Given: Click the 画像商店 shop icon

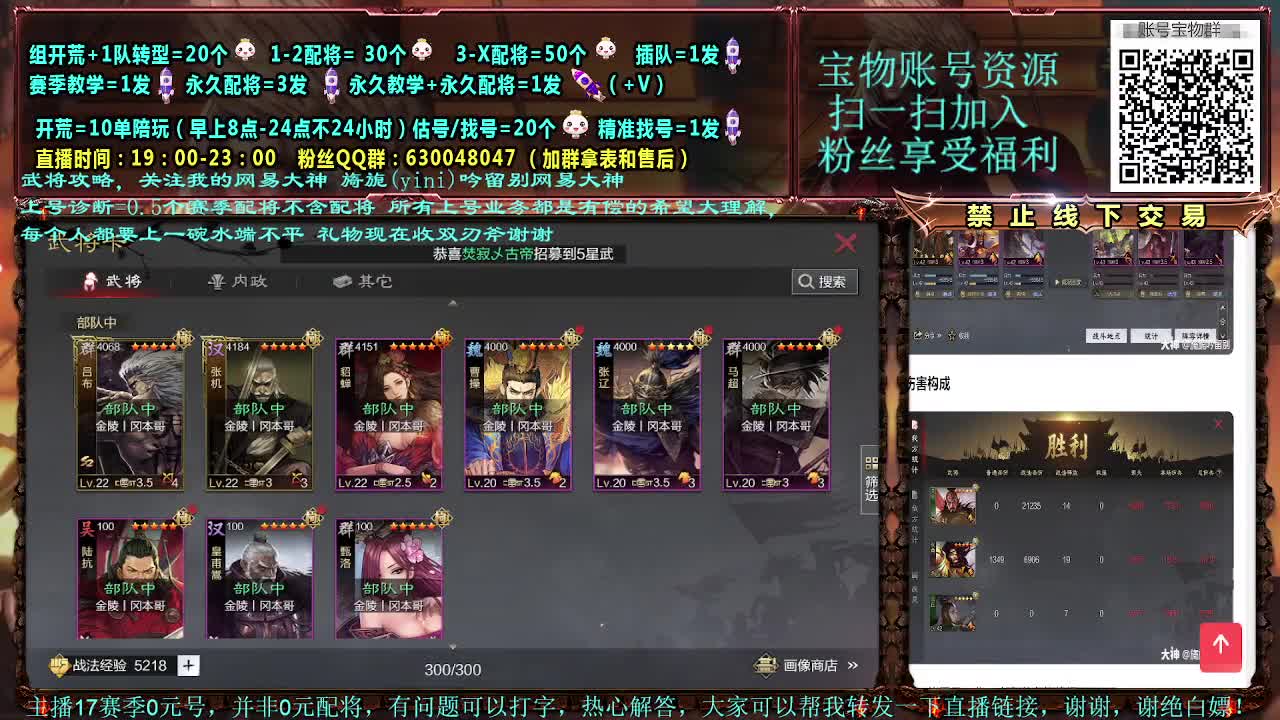Looking at the screenshot, I should 765,665.
